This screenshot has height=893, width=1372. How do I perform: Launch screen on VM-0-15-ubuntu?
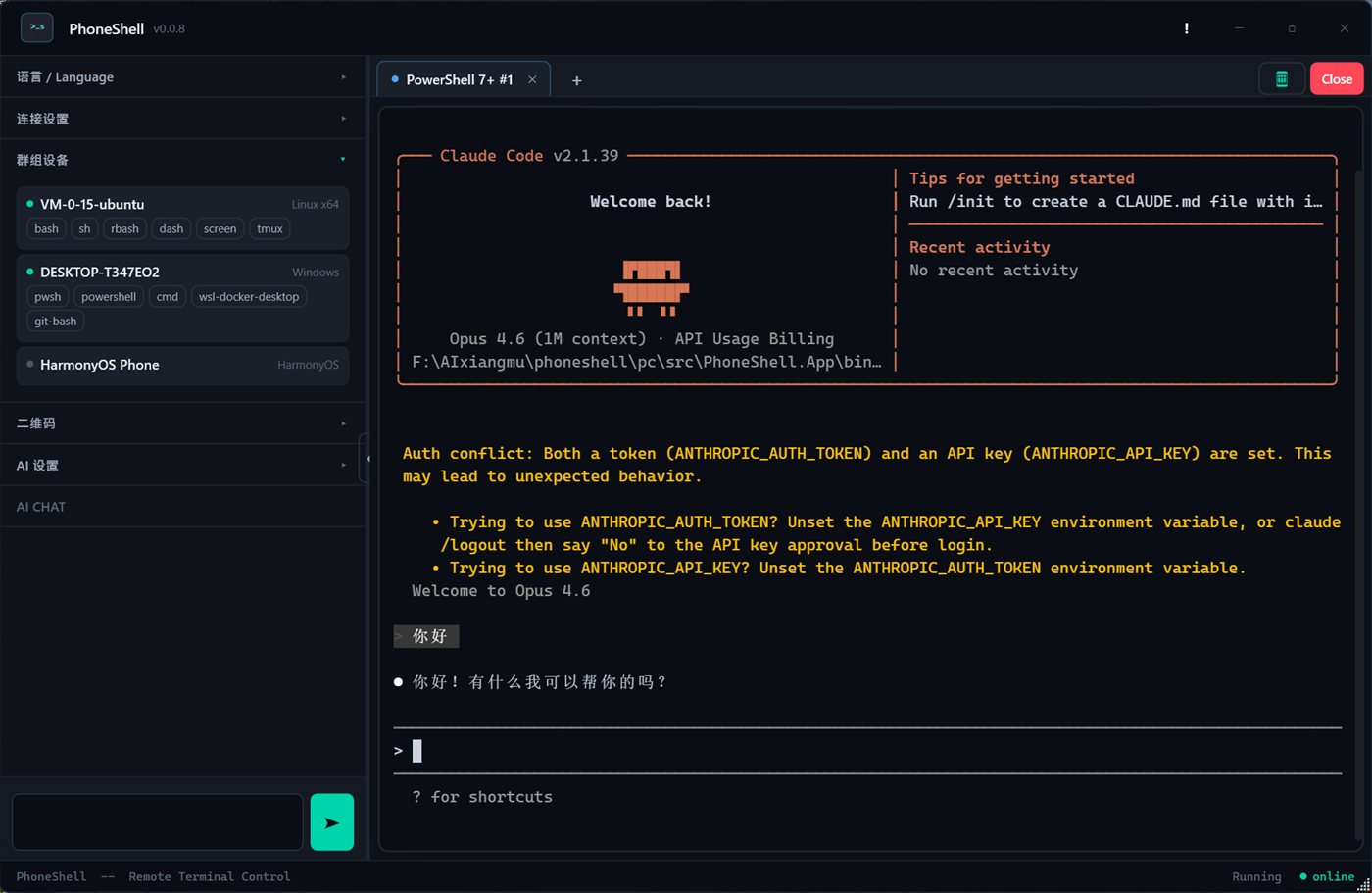(x=220, y=229)
